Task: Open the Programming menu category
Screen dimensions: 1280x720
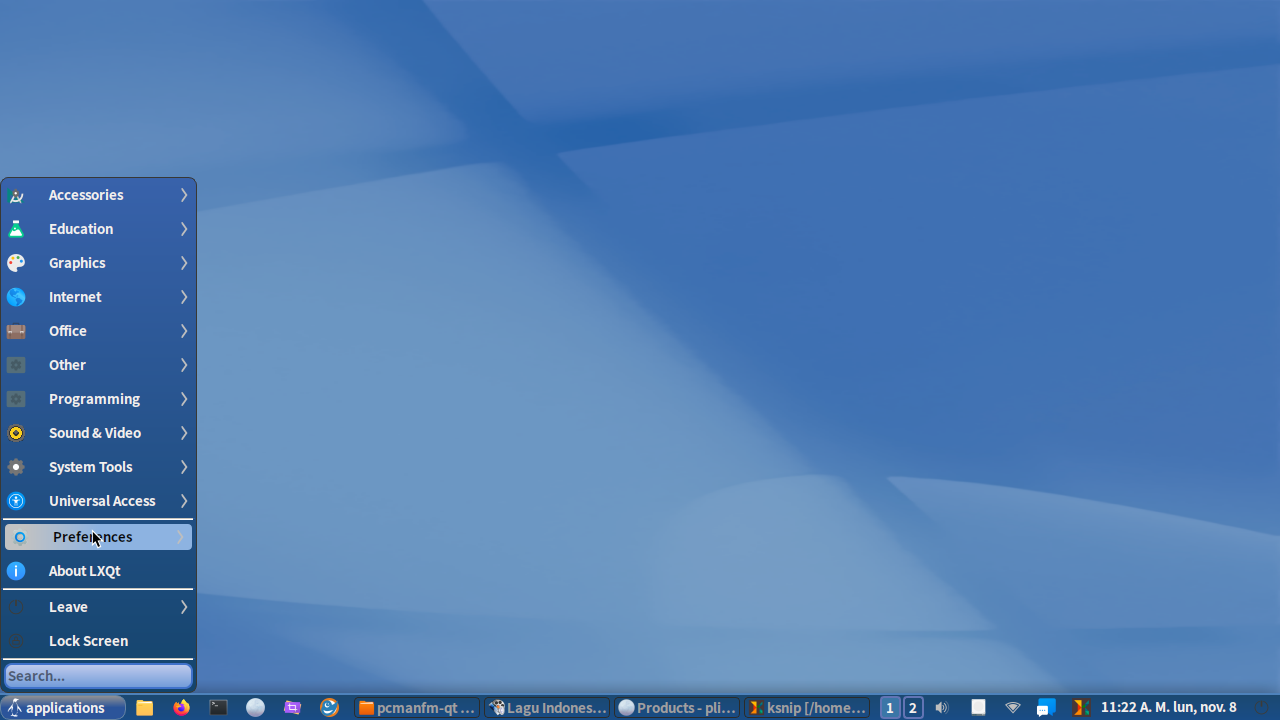Action: point(98,399)
